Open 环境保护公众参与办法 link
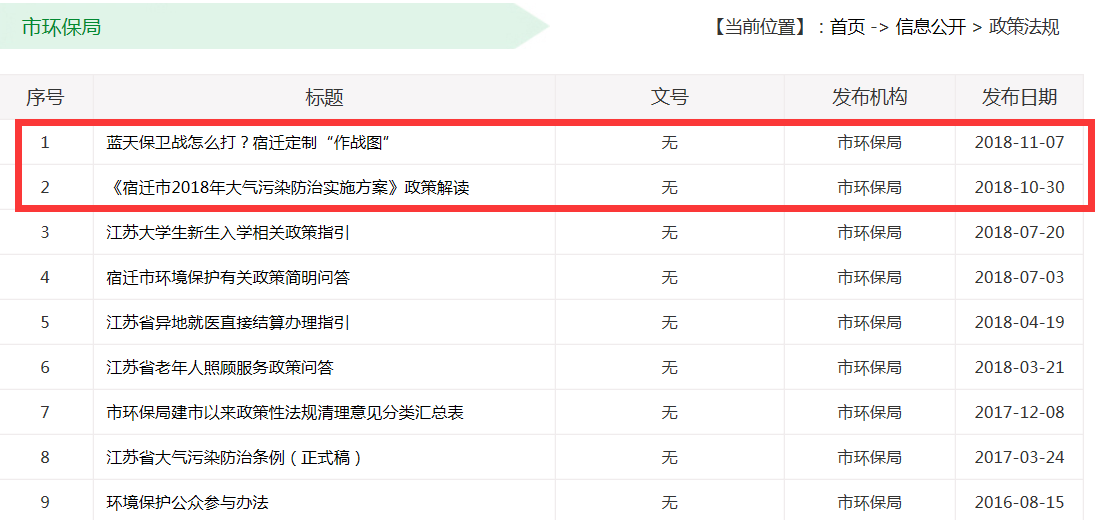Image resolution: width=1113 pixels, height=520 pixels. tap(187, 502)
